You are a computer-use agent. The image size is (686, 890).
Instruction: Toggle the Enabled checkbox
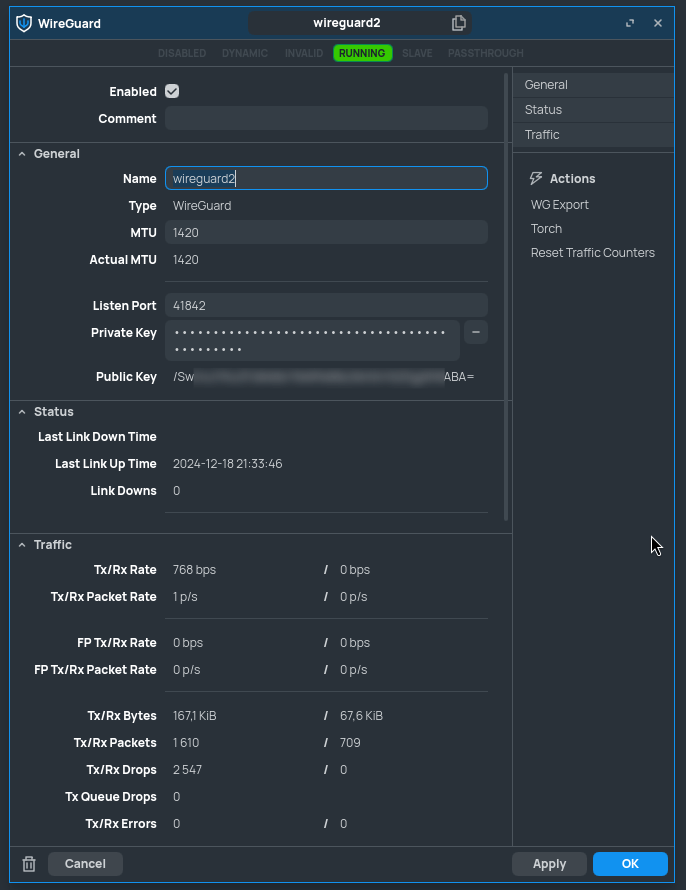click(x=172, y=91)
